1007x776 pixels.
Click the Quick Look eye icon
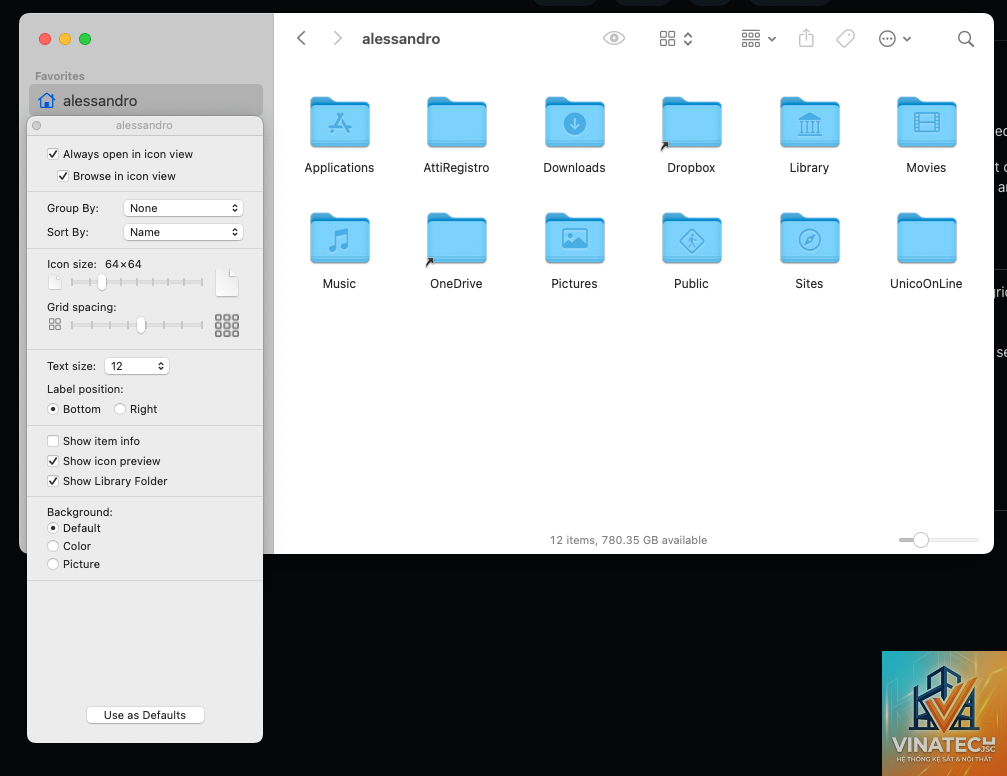tap(614, 39)
